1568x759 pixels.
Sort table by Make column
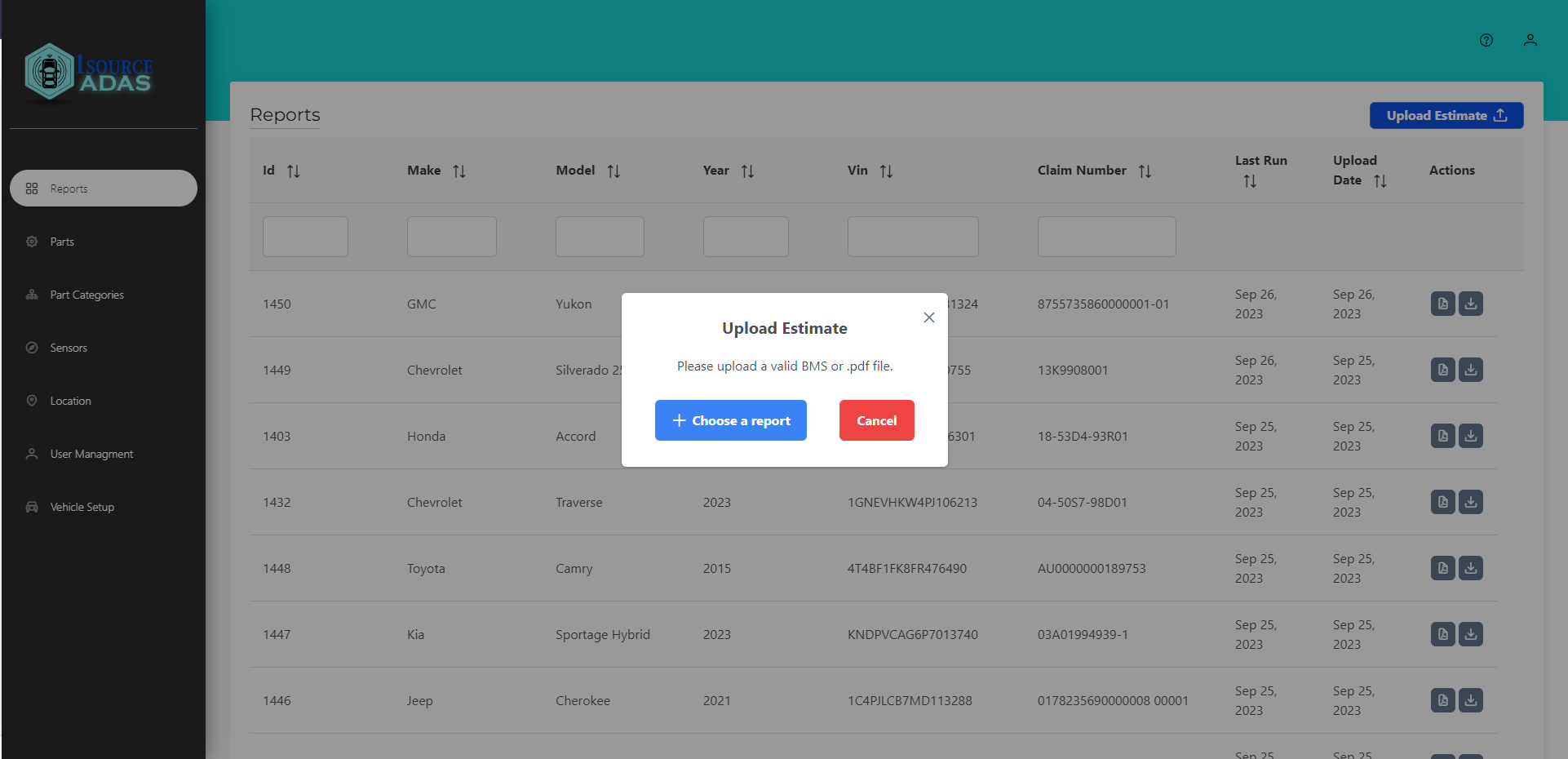(459, 171)
